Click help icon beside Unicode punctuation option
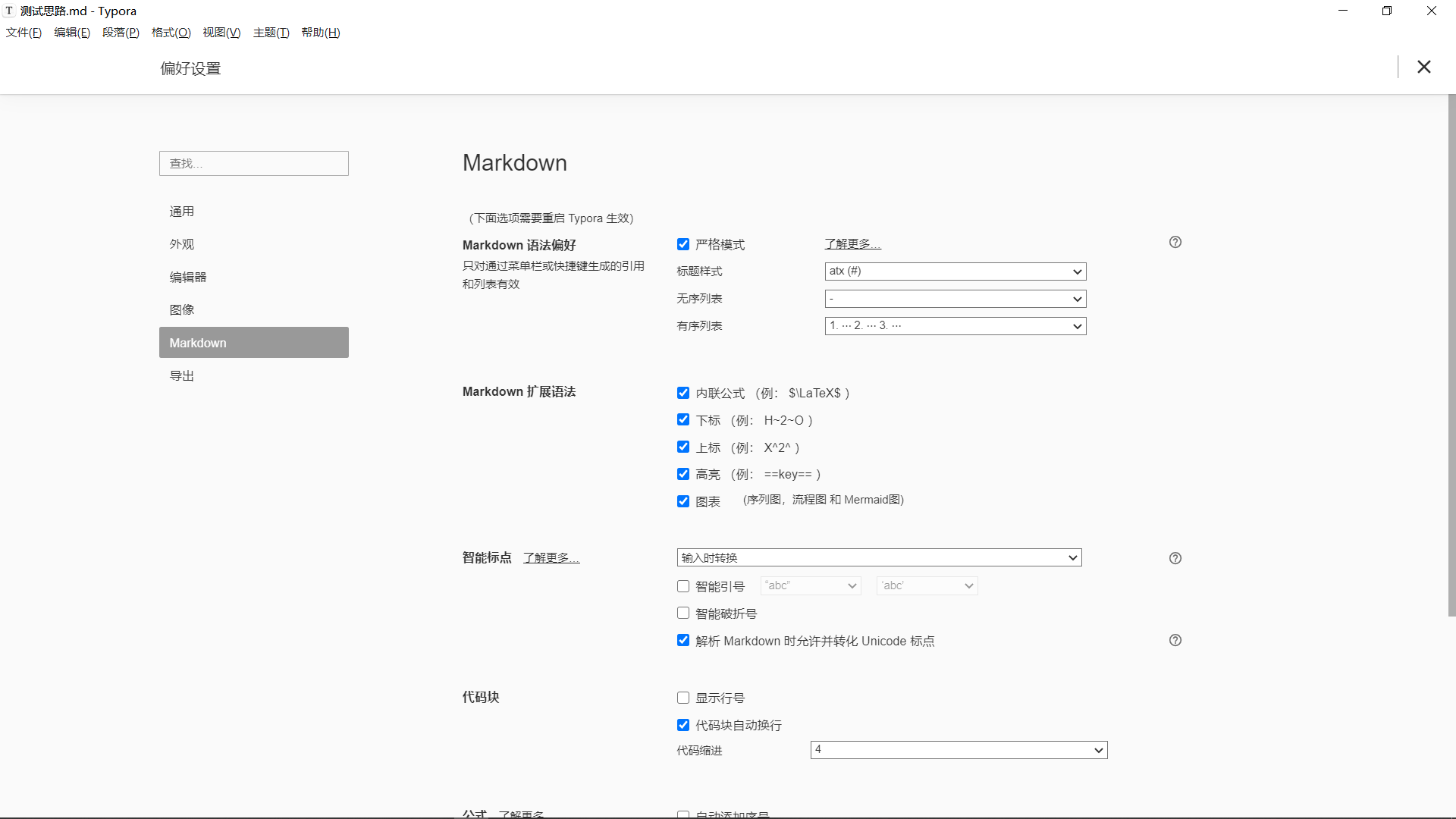The image size is (1456, 819). (x=1175, y=640)
